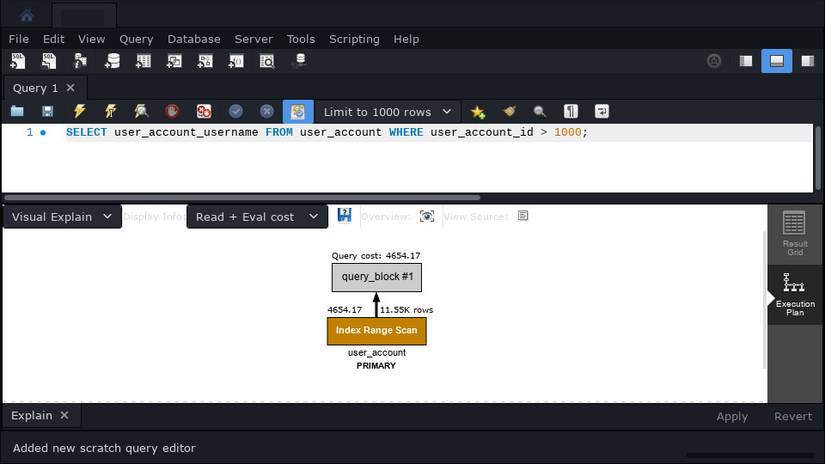This screenshot has width=825, height=464.
Task: Toggle bottom output panel visibility
Action: pos(777,61)
